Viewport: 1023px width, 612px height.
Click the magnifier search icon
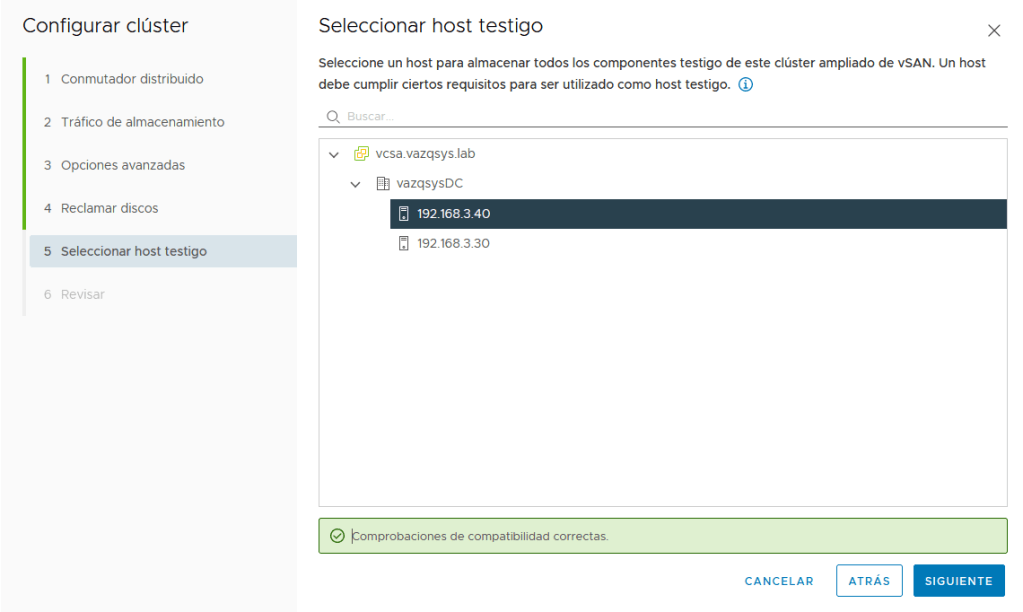point(333,117)
